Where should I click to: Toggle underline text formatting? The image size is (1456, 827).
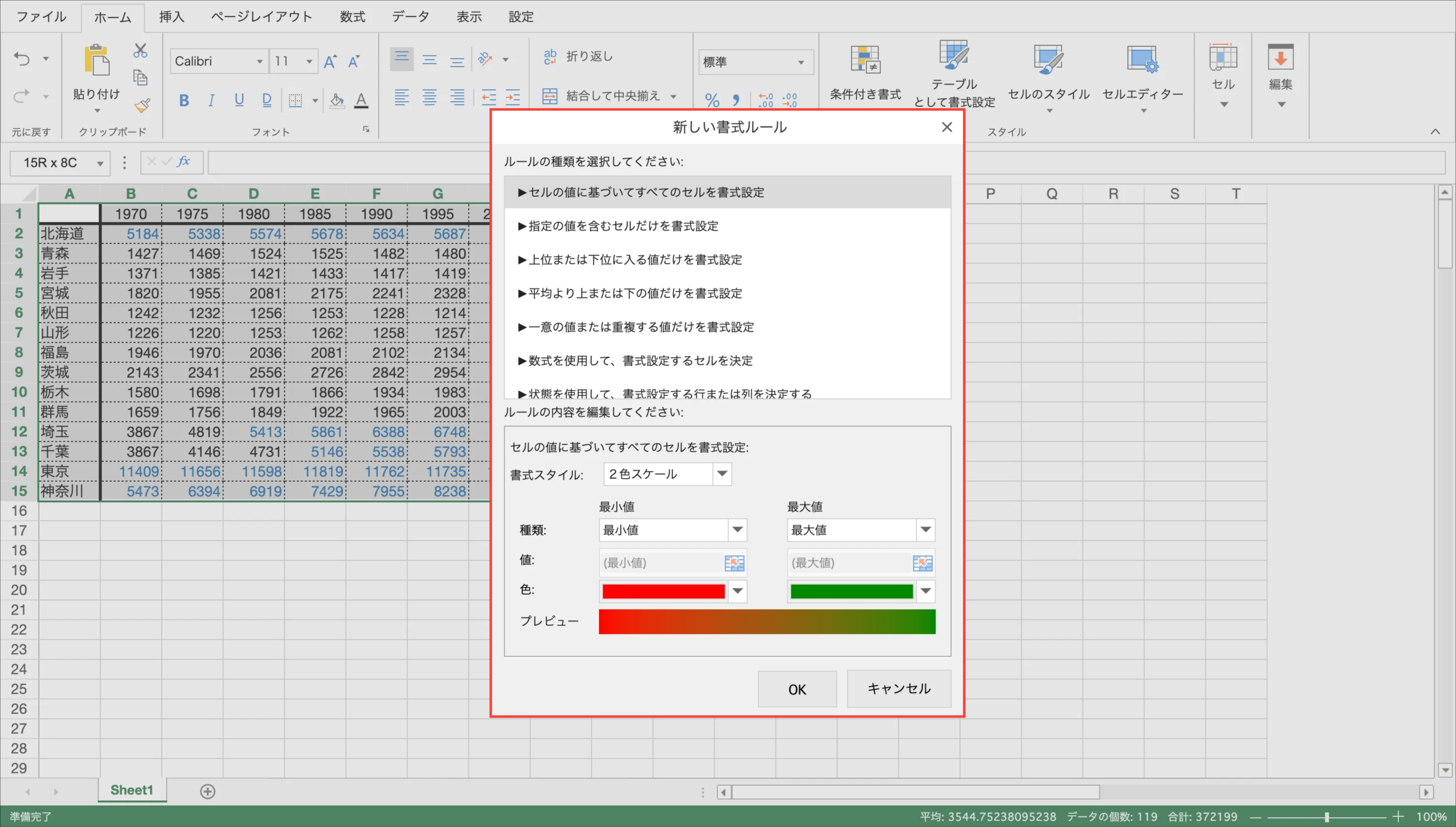coord(239,101)
